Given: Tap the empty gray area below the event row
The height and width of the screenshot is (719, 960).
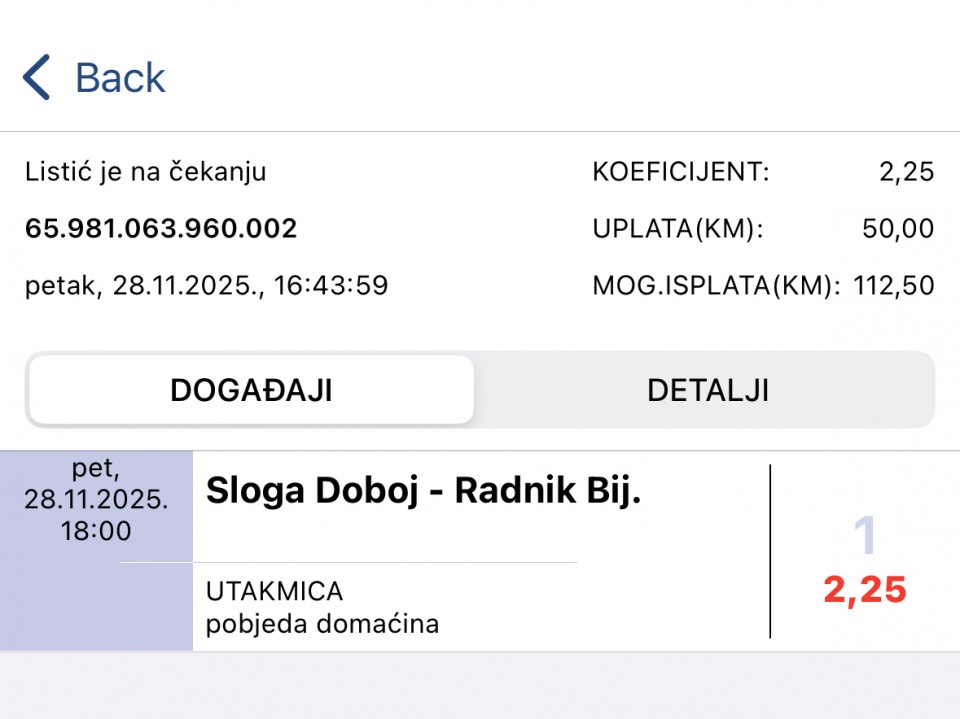Looking at the screenshot, I should point(480,685).
